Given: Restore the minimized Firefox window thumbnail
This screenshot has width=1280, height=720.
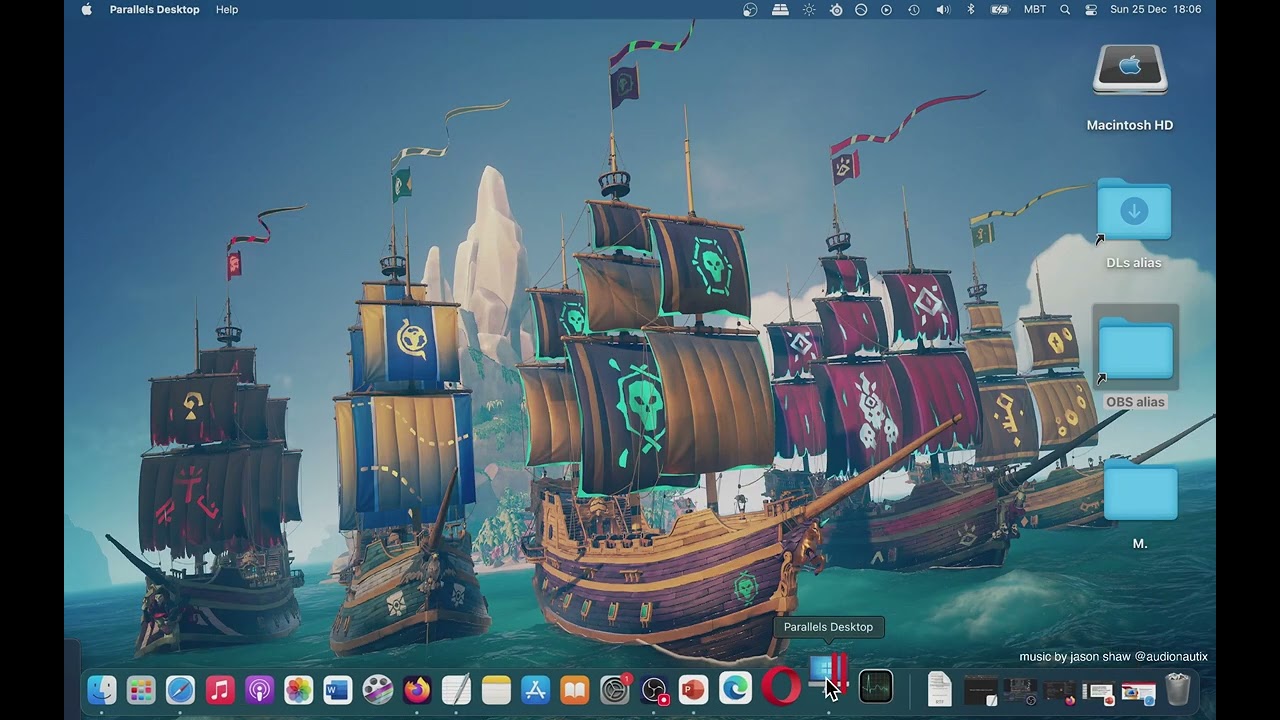Looking at the screenshot, I should [x=1059, y=691].
